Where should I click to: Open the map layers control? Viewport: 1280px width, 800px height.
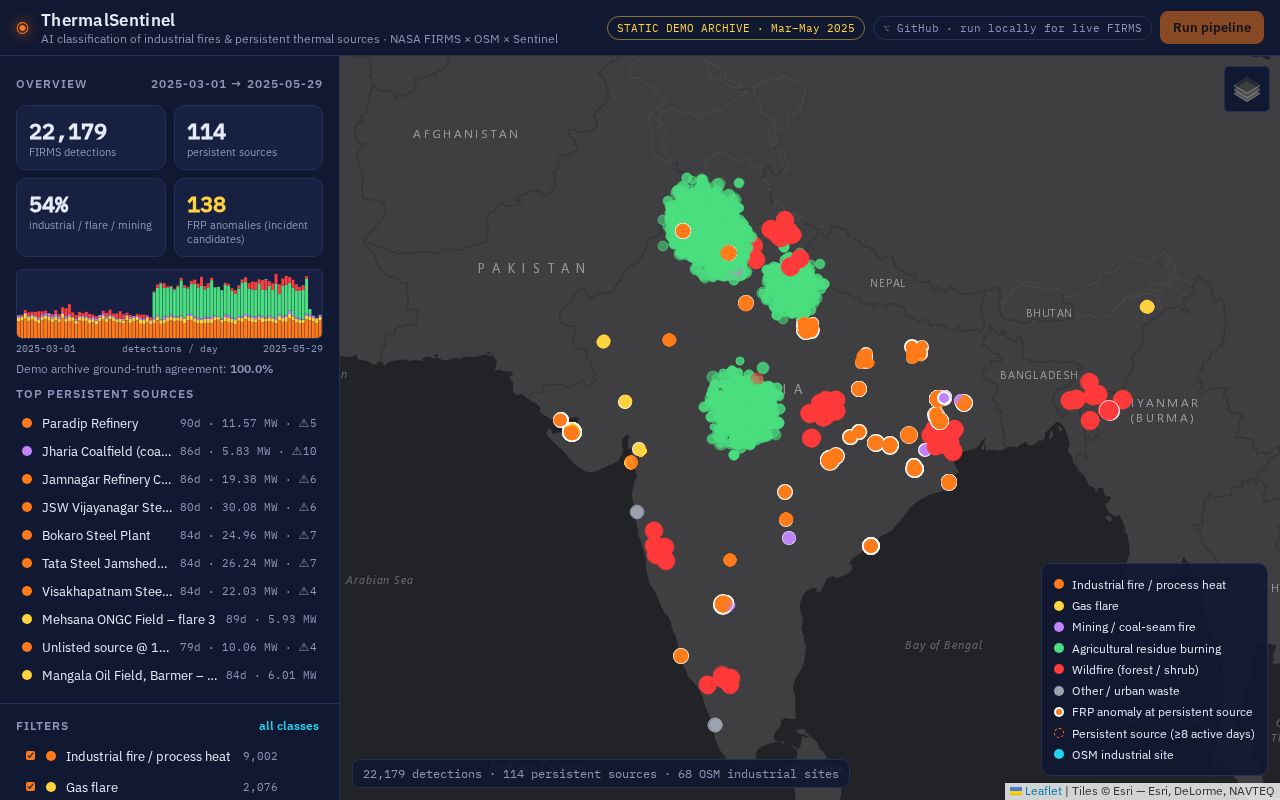click(1246, 90)
